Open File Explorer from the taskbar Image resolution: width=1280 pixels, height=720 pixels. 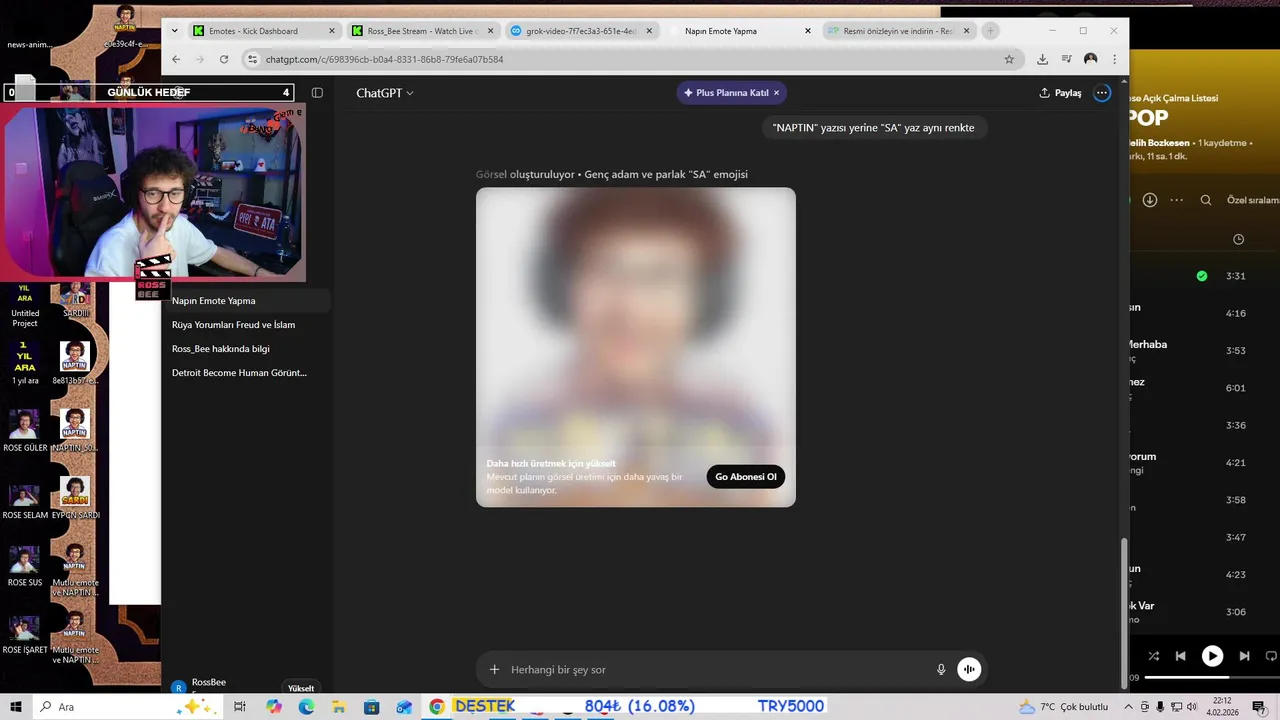tap(339, 707)
